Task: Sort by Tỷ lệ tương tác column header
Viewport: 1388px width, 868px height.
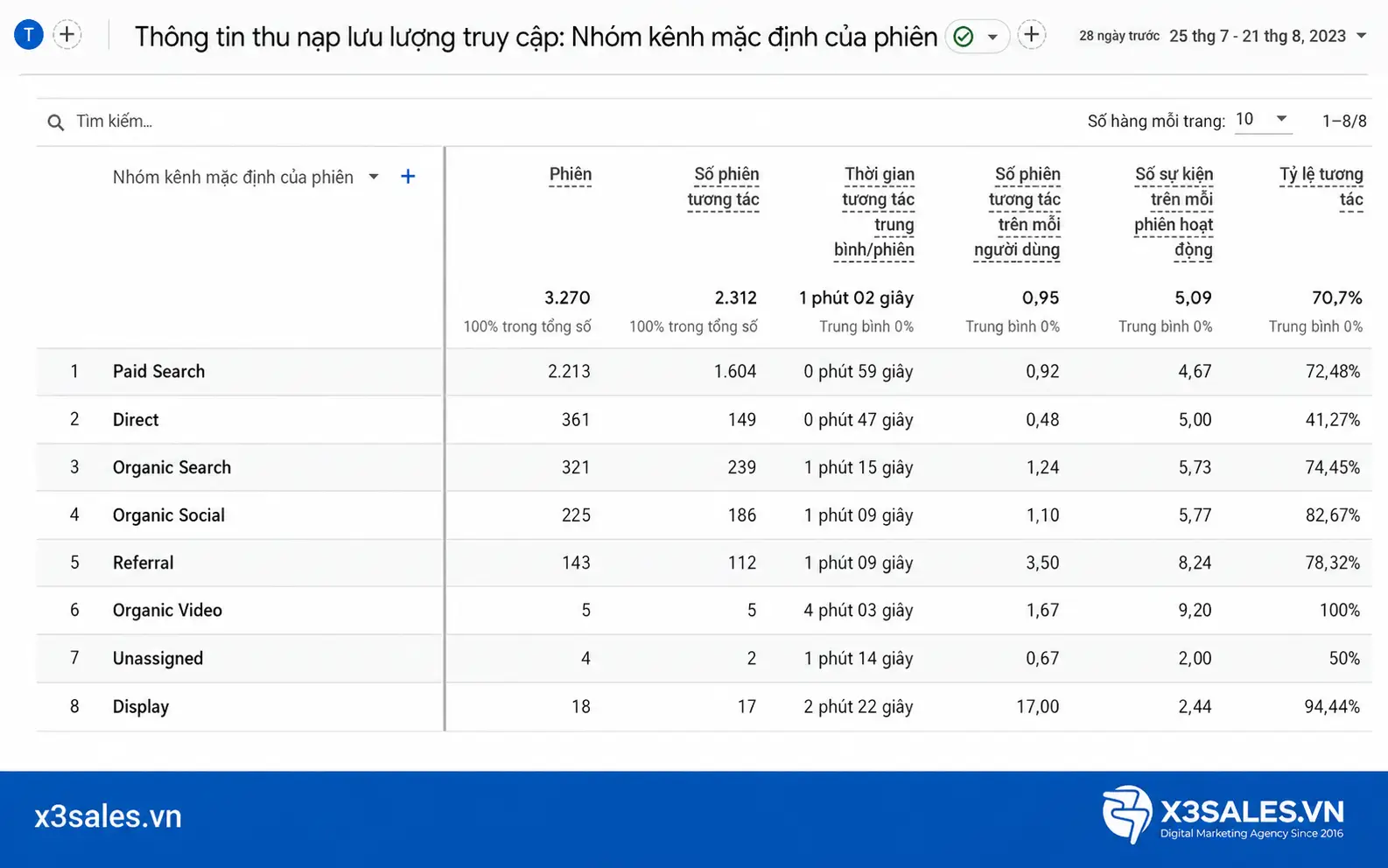Action: coord(1321,186)
